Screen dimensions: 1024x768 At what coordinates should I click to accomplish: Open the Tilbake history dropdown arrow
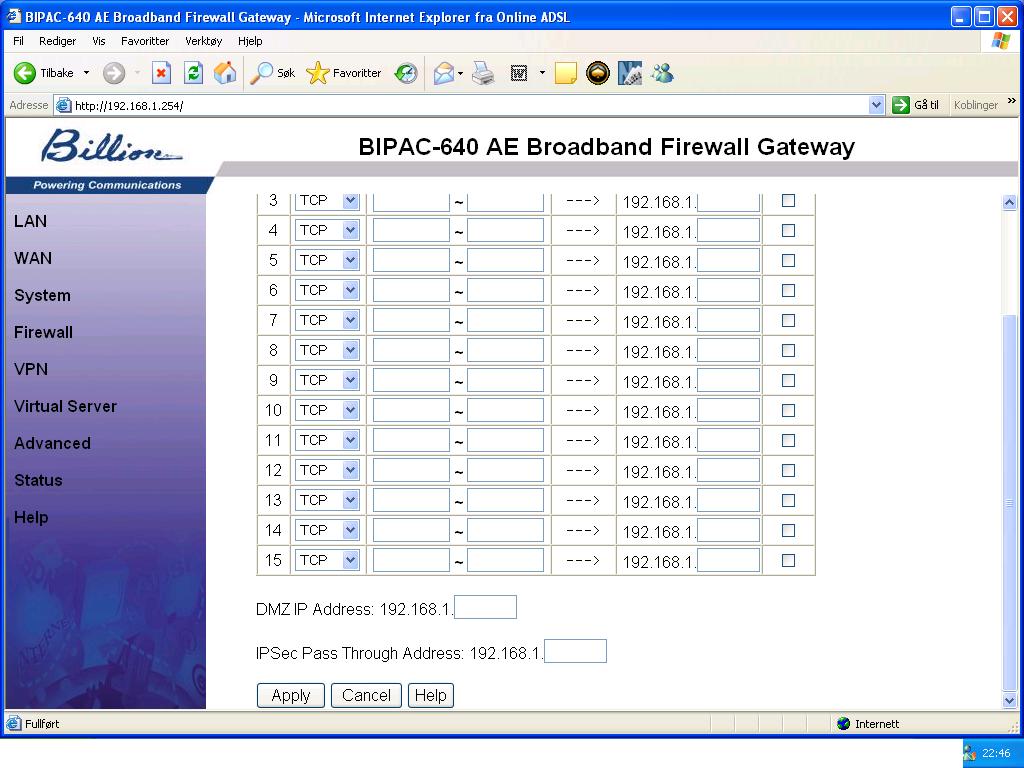86,73
